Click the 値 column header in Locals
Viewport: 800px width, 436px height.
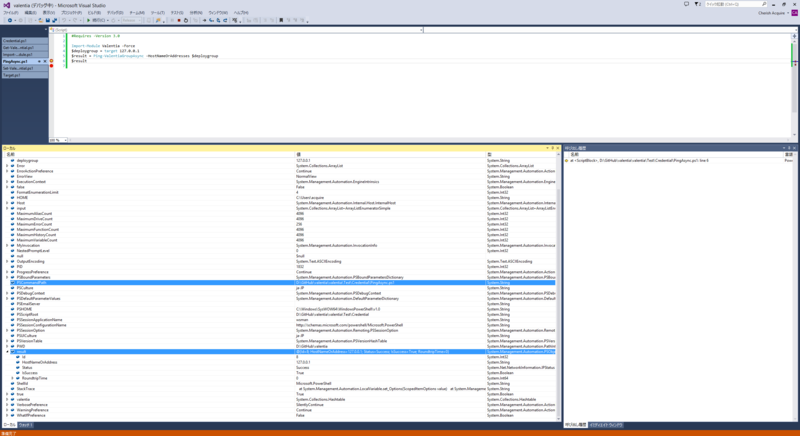390,155
